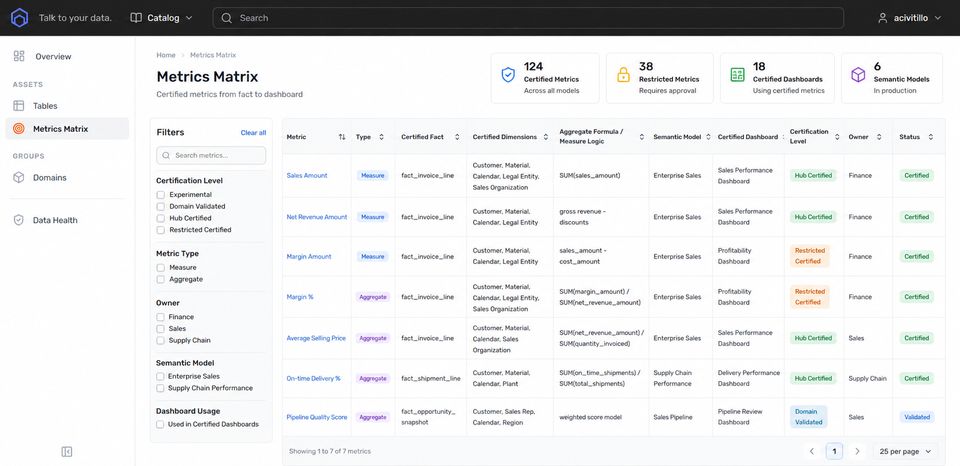This screenshot has height=466, width=960.
Task: Open the Catalog dropdown
Action: click(x=162, y=18)
